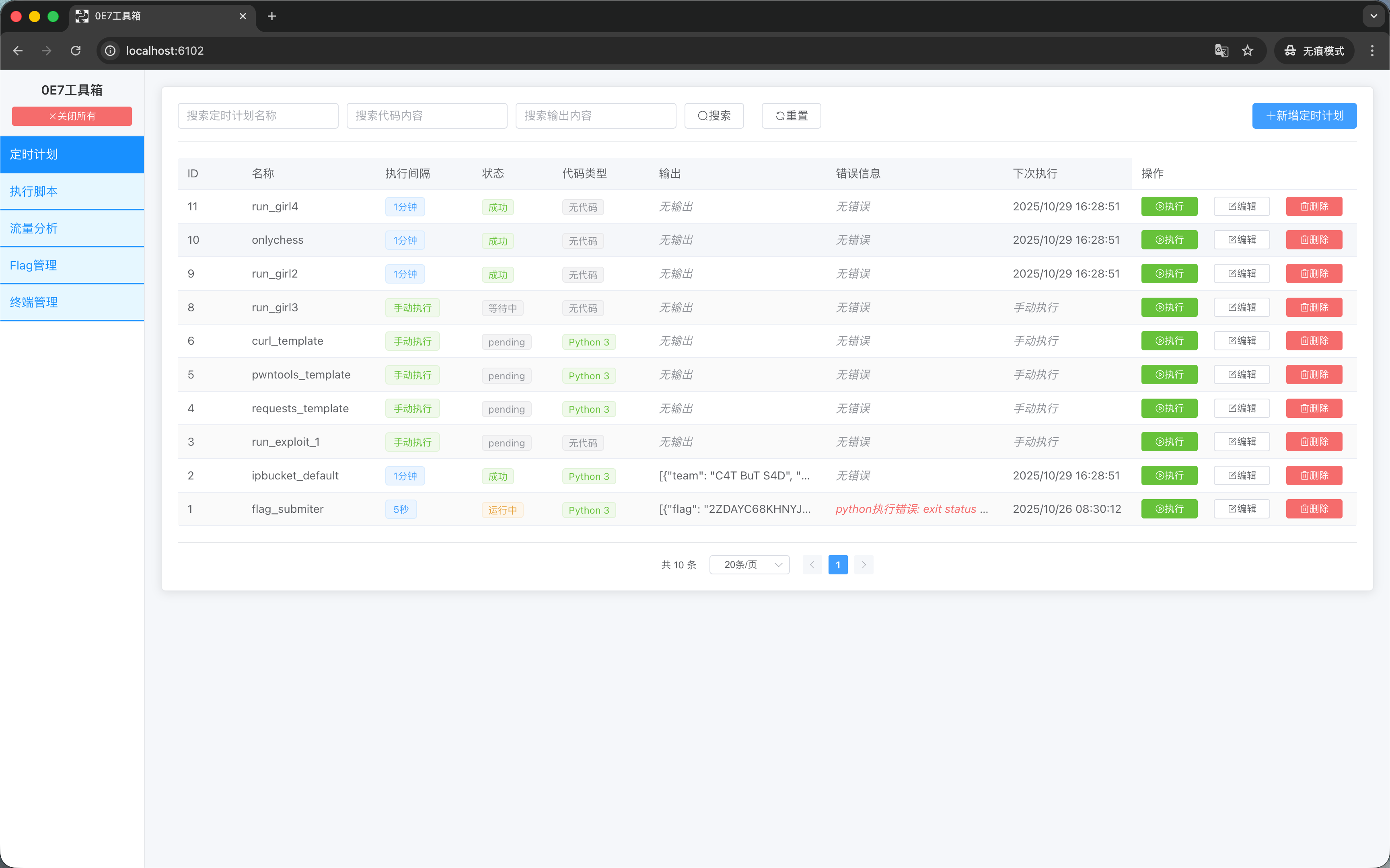Click 新增定时计划 button
The height and width of the screenshot is (868, 1390).
1304,116
